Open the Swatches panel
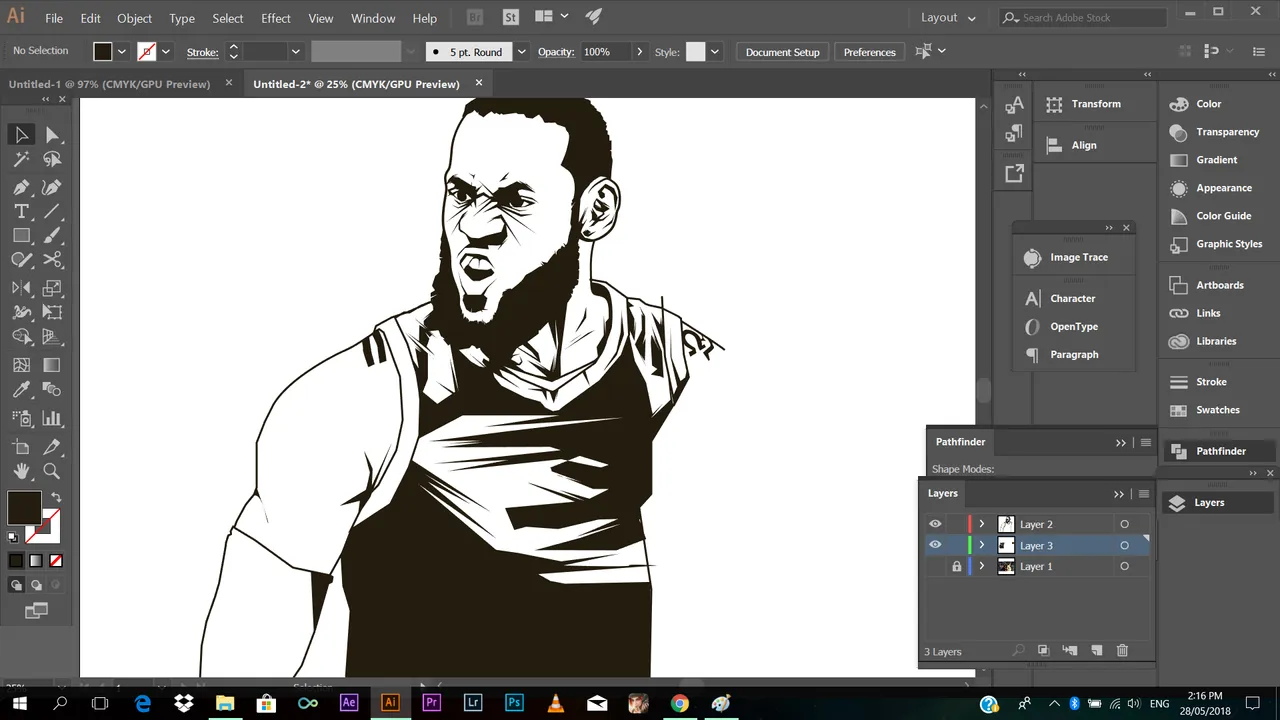The height and width of the screenshot is (720, 1280). click(1217, 410)
